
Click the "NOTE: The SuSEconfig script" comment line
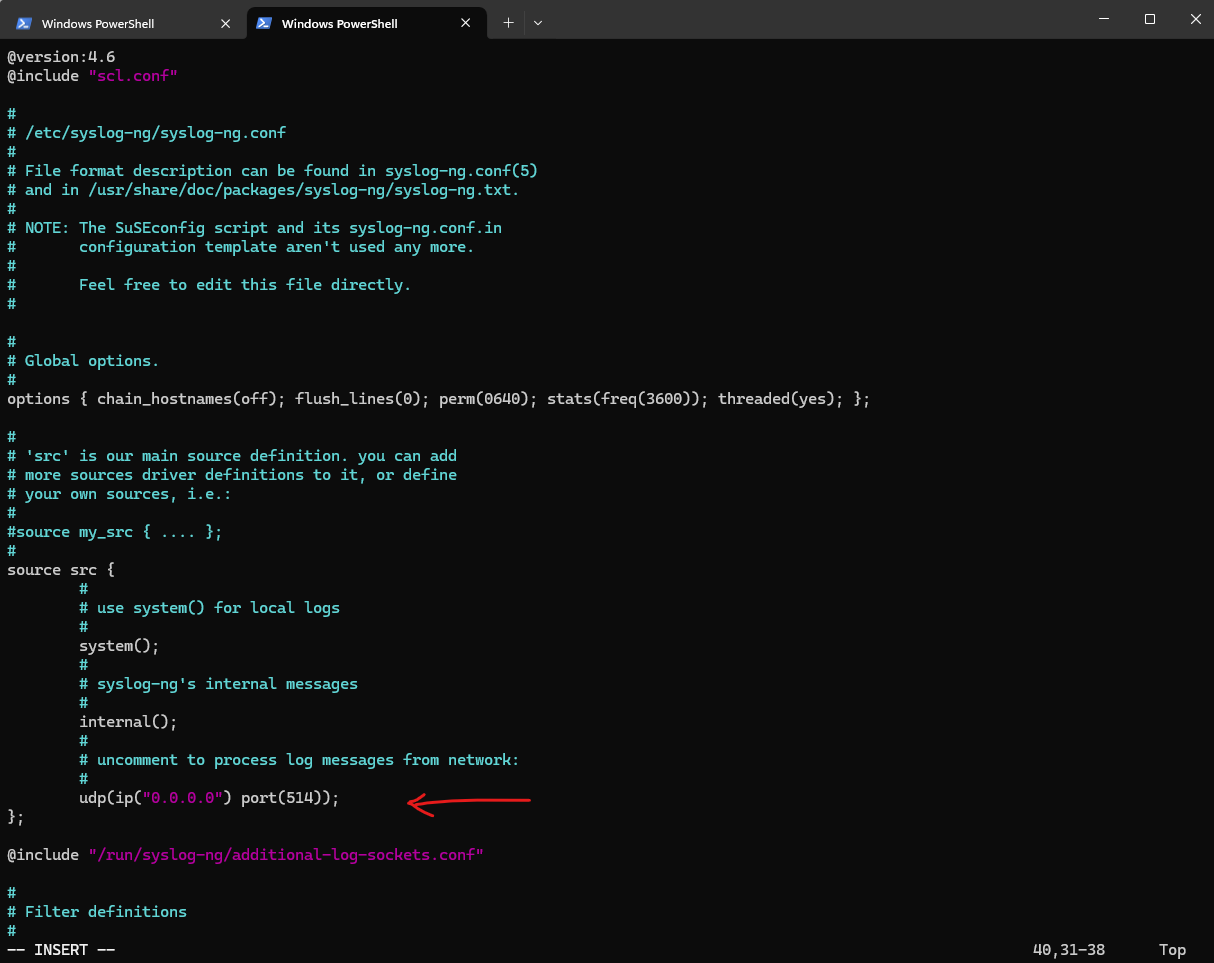255,228
